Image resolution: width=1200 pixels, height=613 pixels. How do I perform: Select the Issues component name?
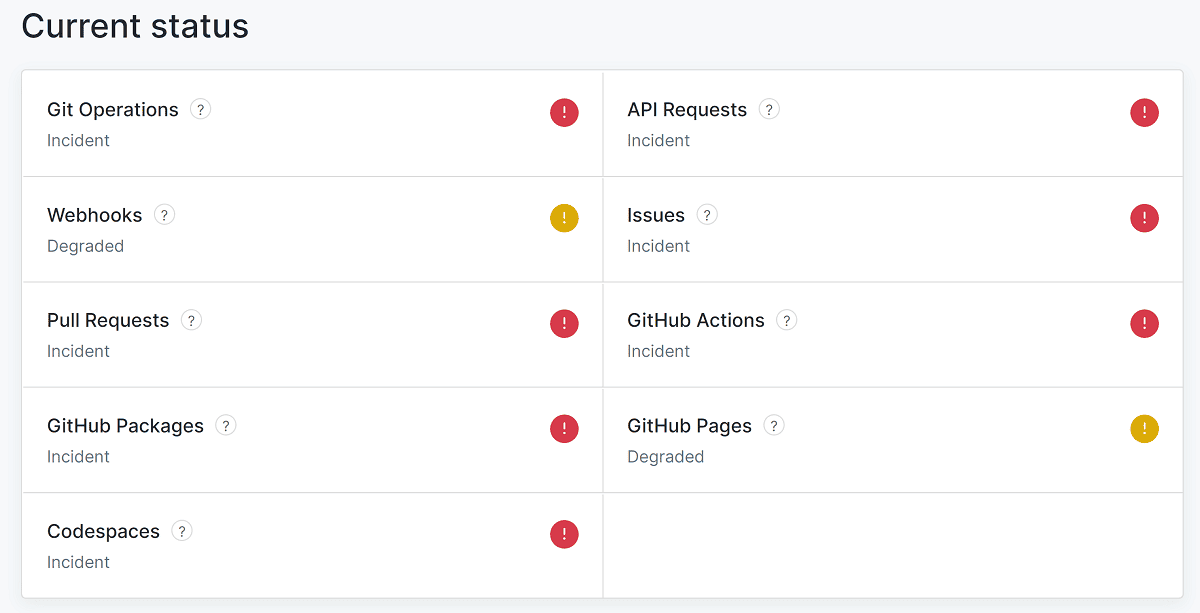tap(656, 215)
